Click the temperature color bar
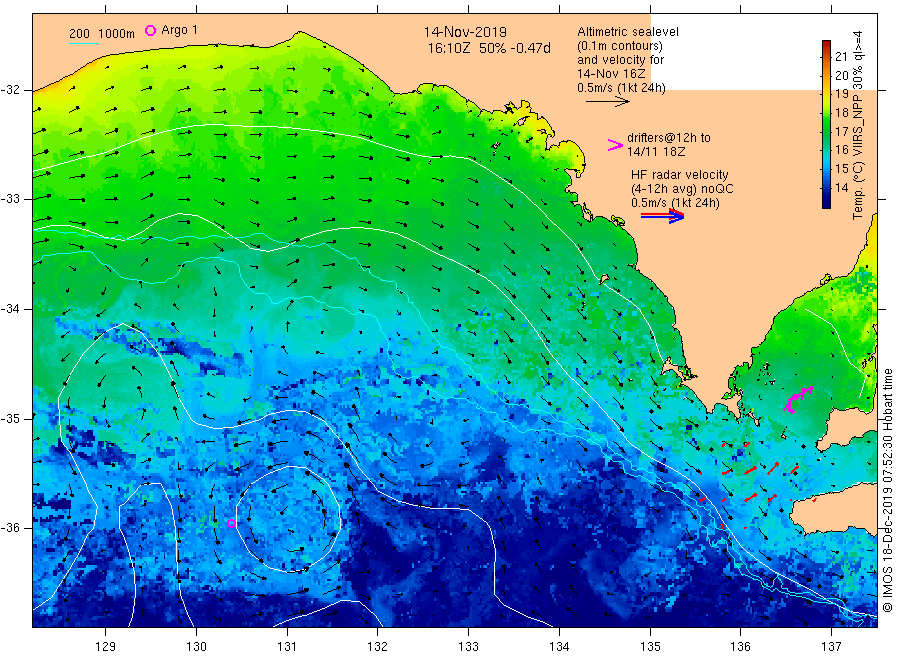 pyautogui.click(x=826, y=124)
